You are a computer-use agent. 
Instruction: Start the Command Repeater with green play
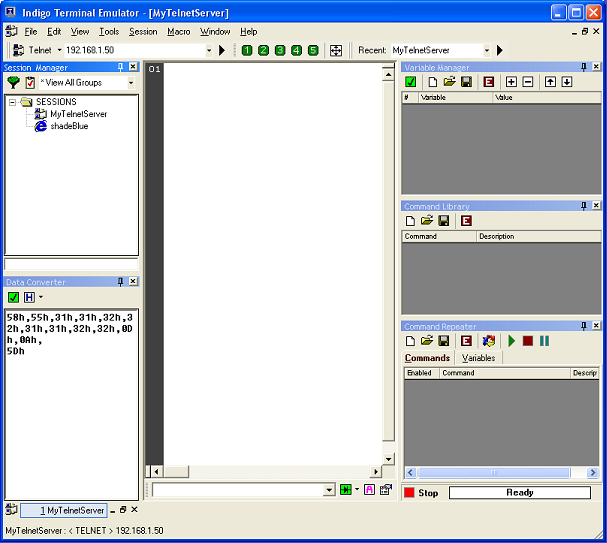point(511,341)
